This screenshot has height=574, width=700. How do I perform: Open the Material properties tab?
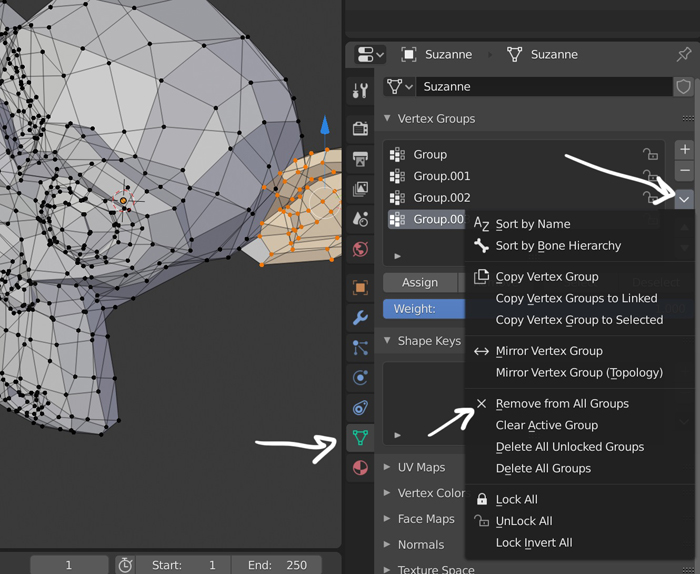[360, 468]
